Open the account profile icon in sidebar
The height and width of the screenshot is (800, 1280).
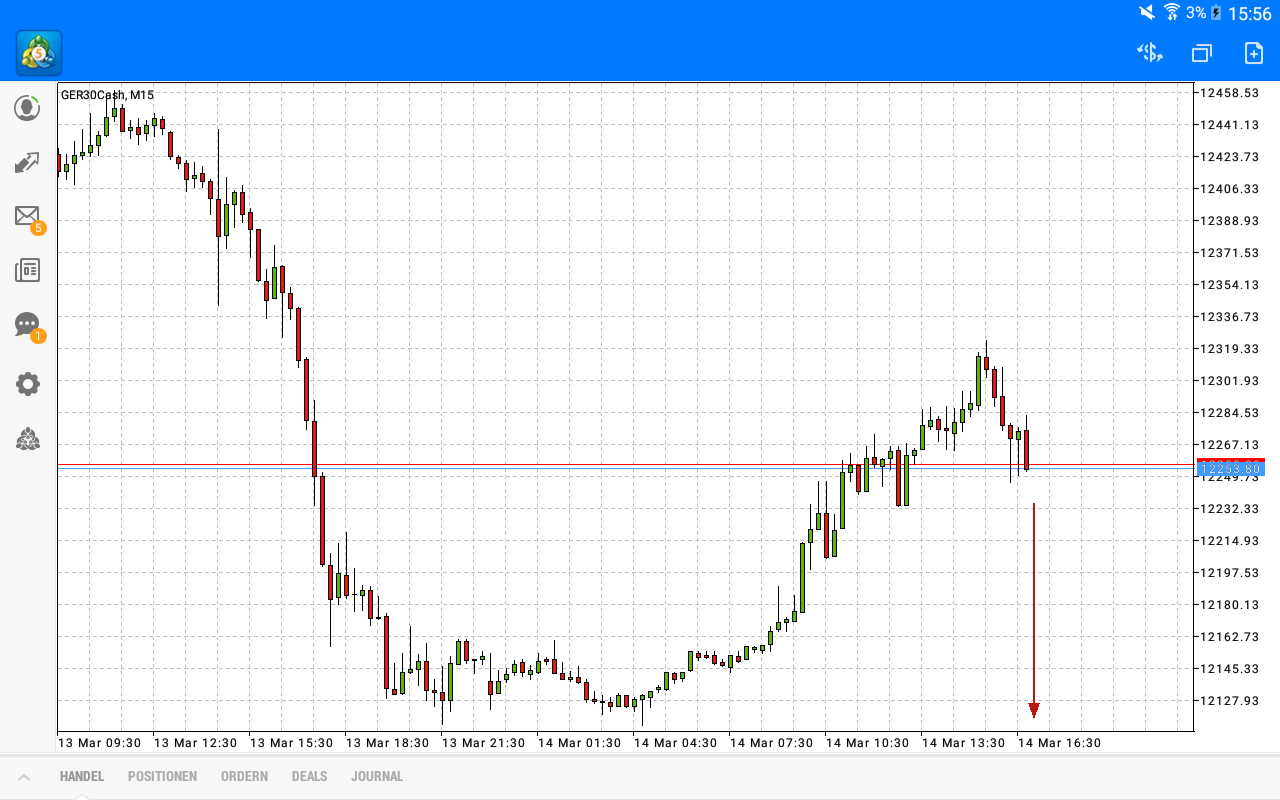pyautogui.click(x=27, y=107)
